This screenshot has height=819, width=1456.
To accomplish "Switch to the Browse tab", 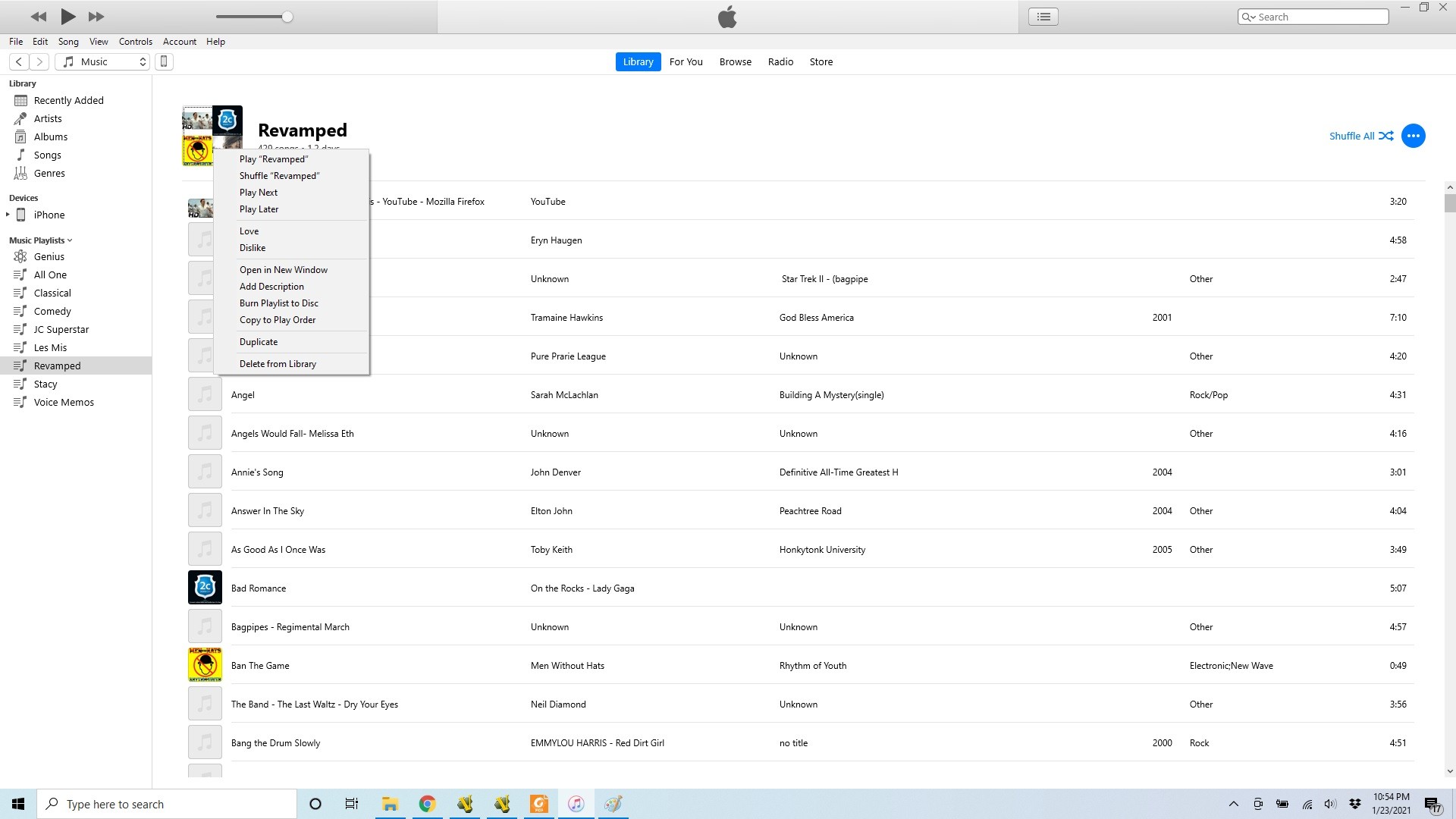I will coord(735,61).
